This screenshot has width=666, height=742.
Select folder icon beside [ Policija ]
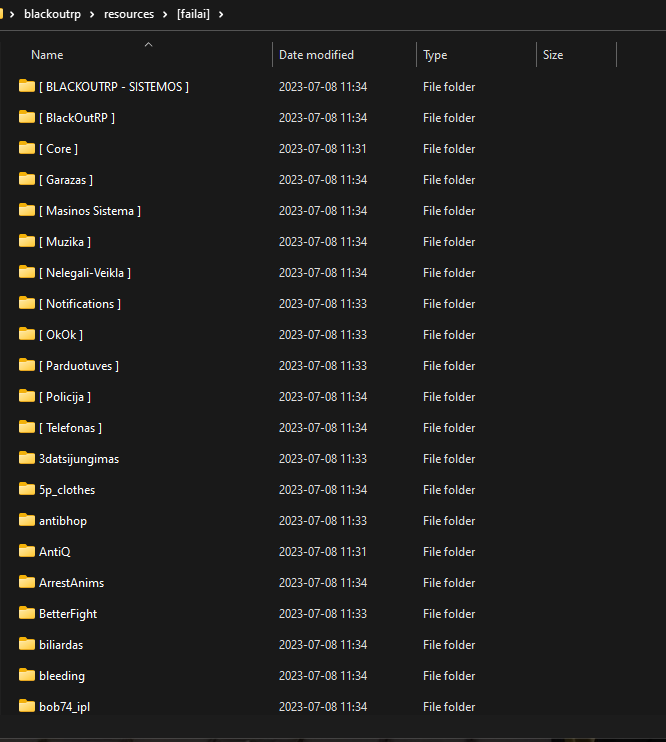27,396
